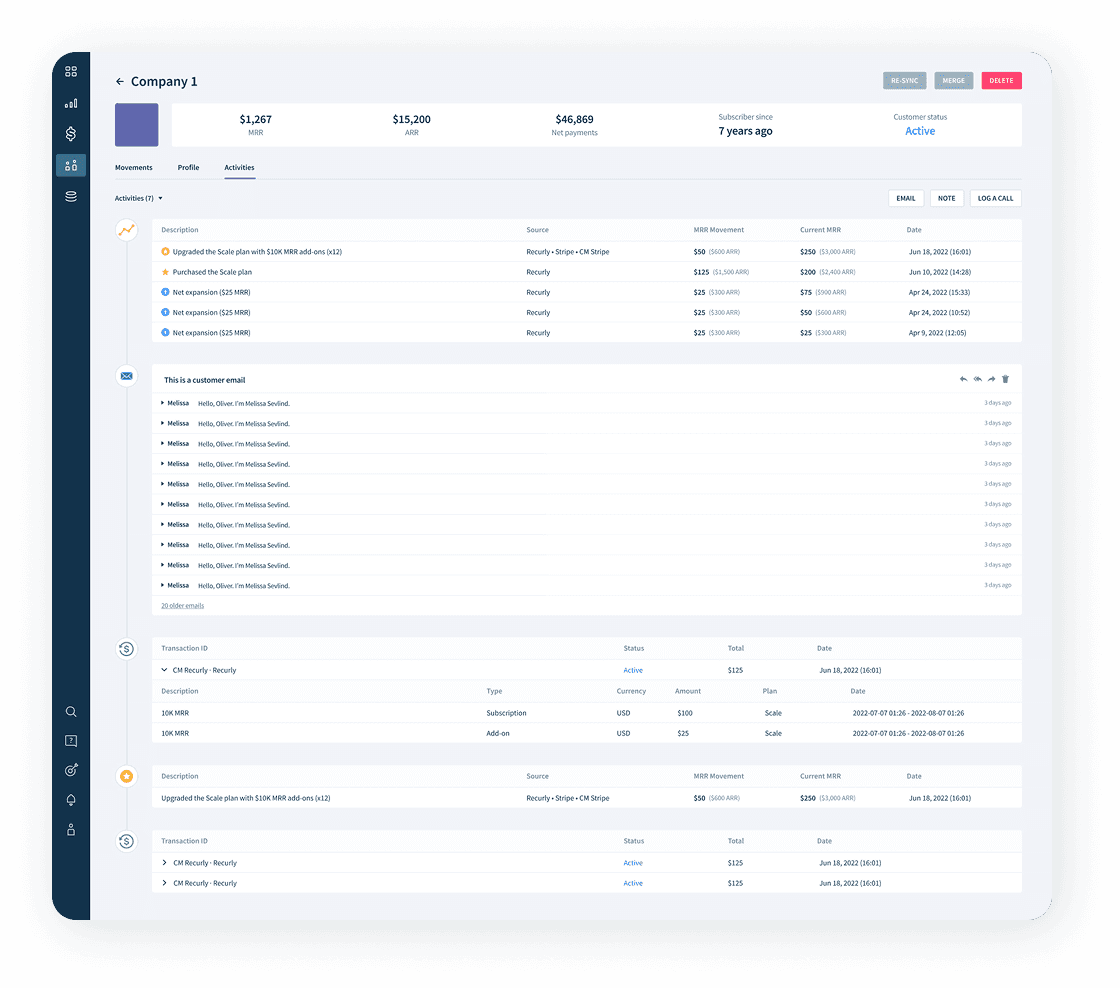This screenshot has height=988, width=1120.
Task: Open the Activities (7) filter dropdown
Action: [139, 199]
